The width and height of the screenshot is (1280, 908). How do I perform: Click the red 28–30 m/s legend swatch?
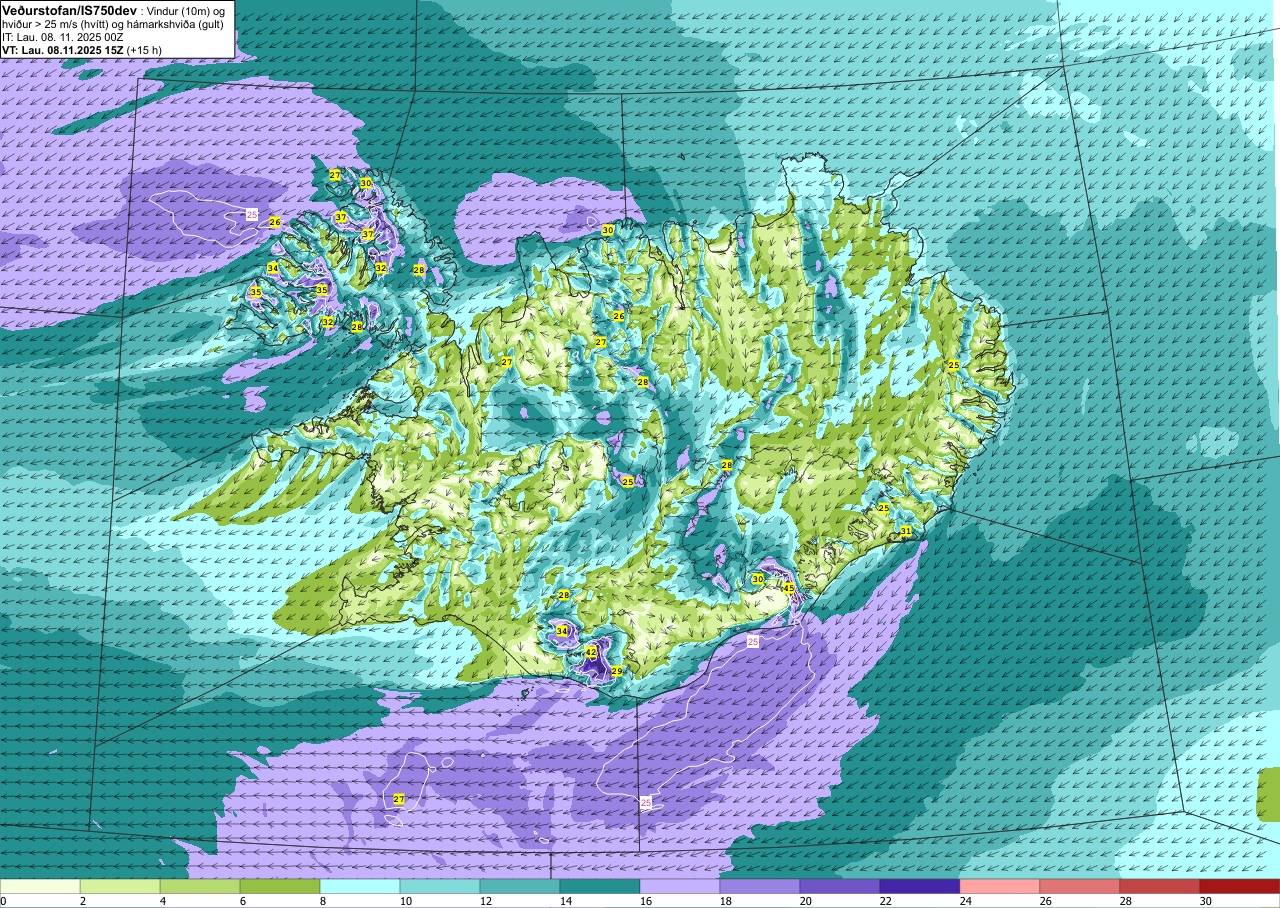[x=1160, y=886]
